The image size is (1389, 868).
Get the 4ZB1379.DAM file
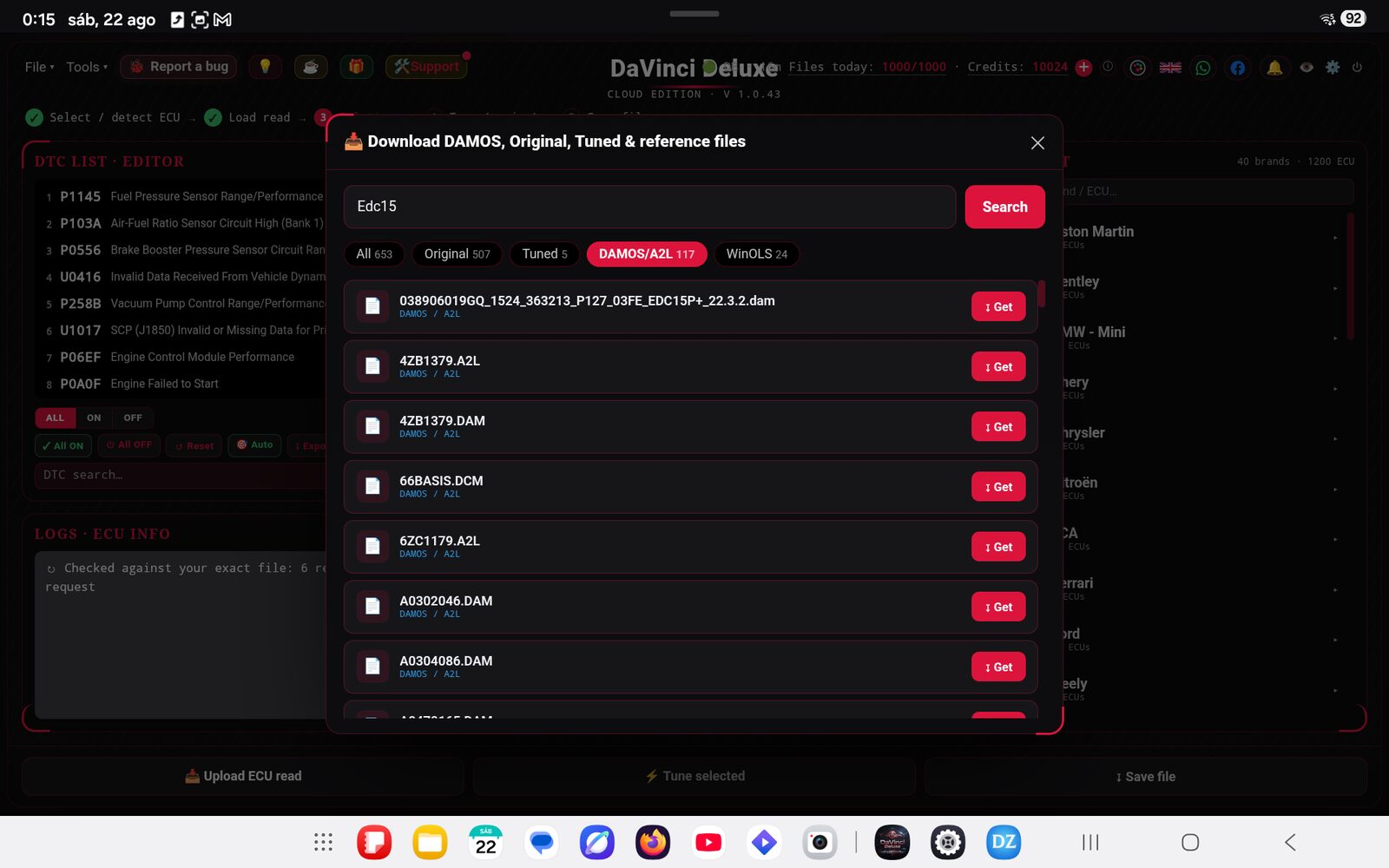998,426
